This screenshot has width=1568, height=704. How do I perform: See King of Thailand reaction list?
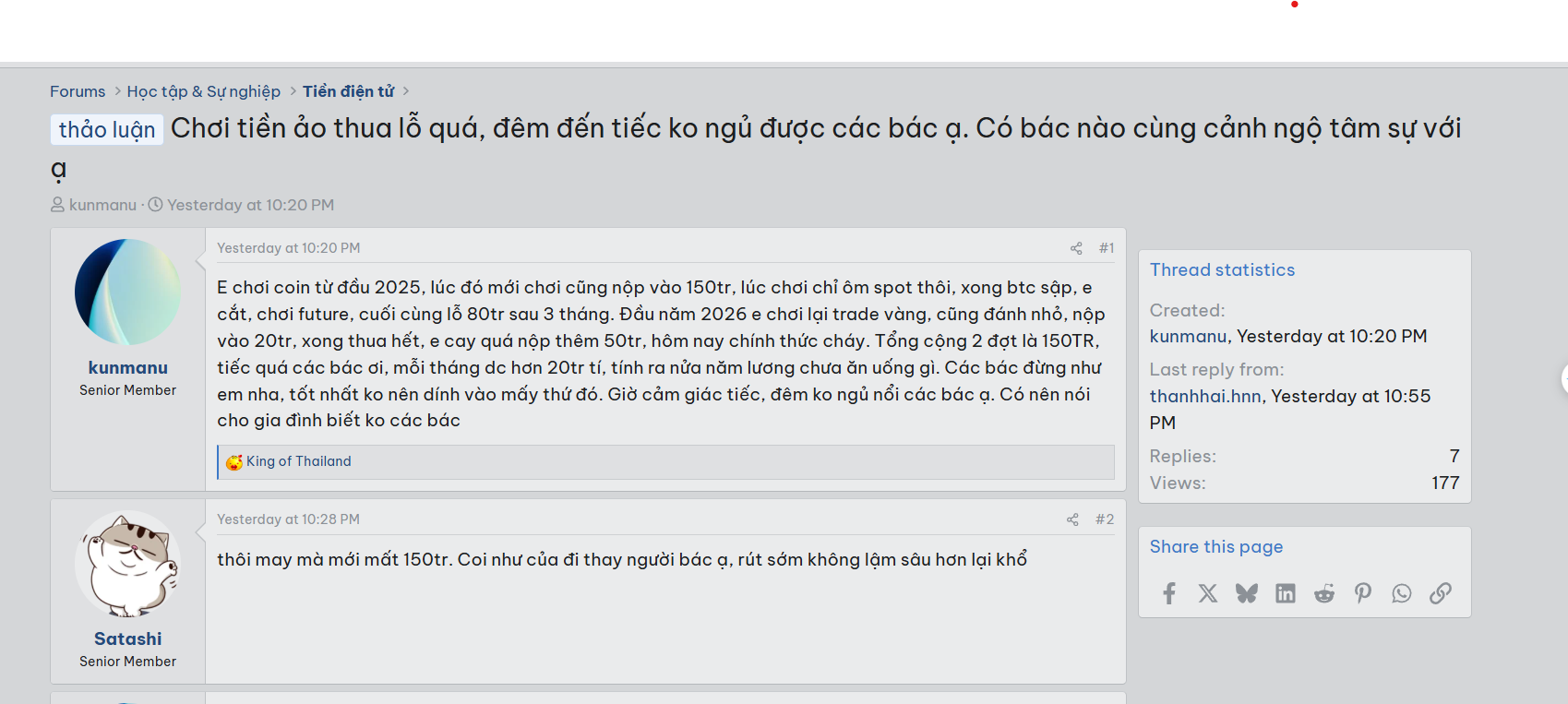(x=298, y=461)
